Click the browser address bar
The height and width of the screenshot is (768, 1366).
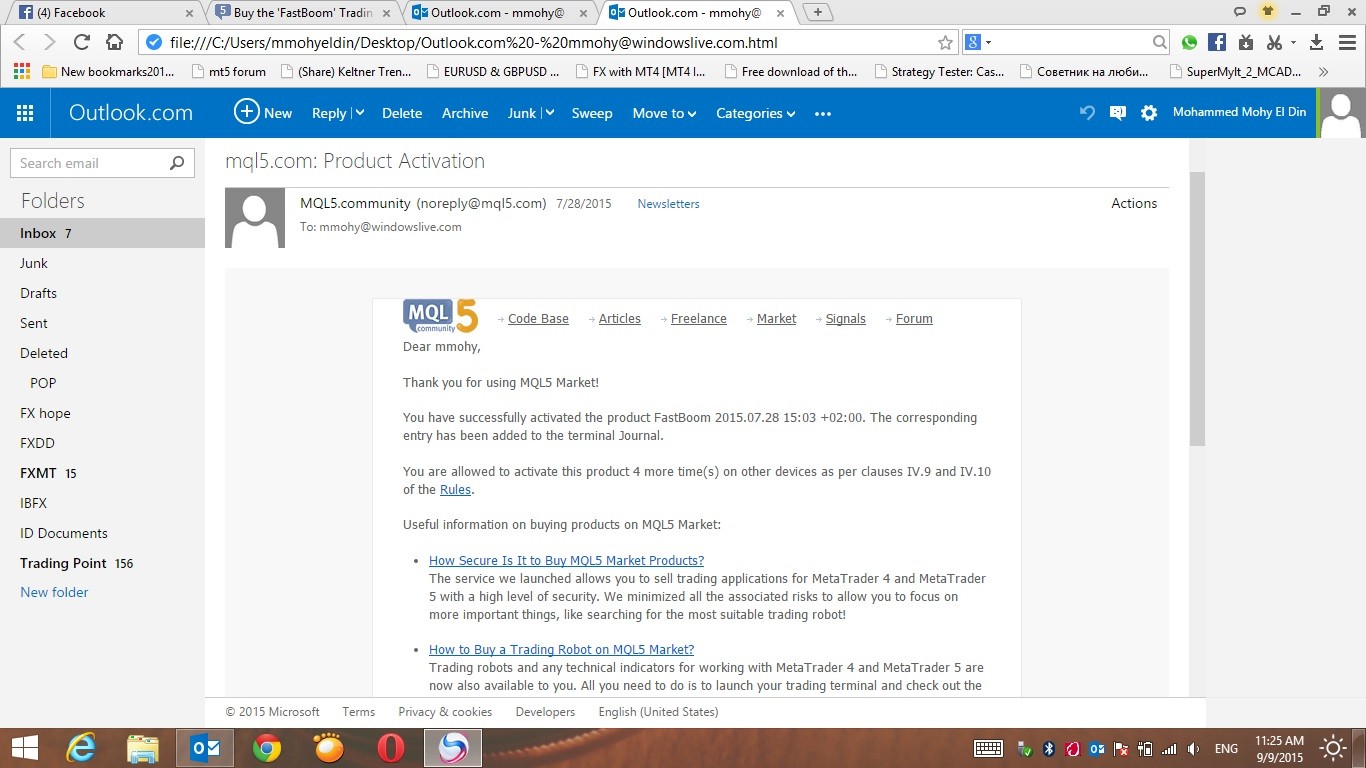[550, 42]
